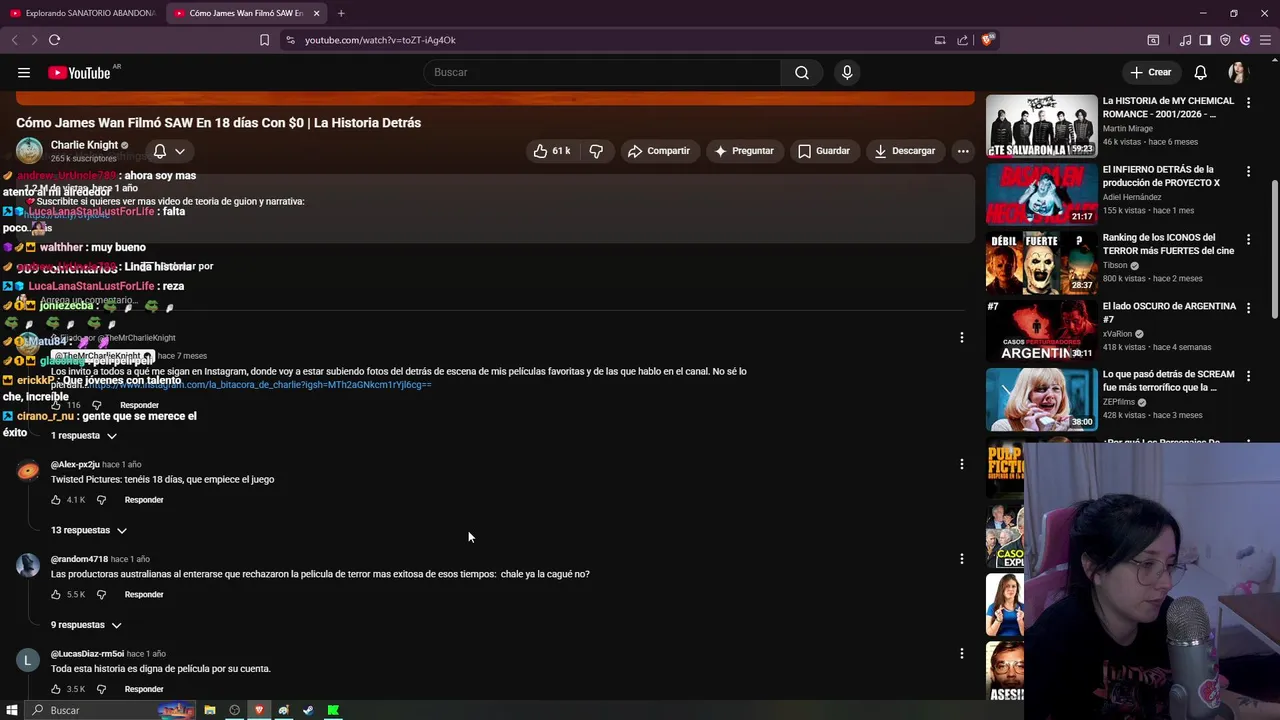
Task: Open options for MY CHEMICAL ROMANCE video
Action: tap(1248, 102)
